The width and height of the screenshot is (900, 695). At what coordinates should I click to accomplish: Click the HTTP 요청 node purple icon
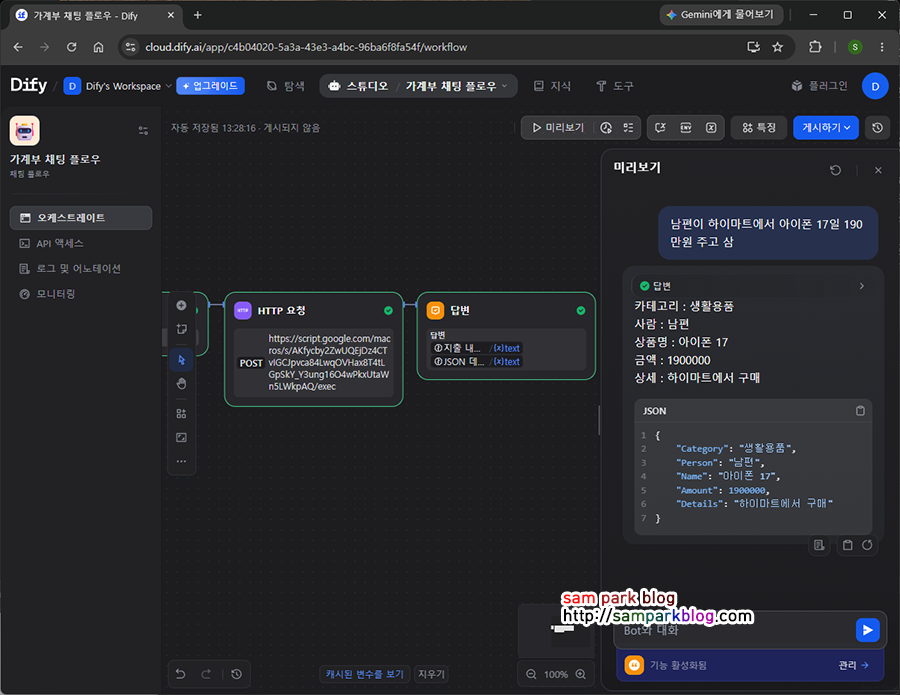pyautogui.click(x=243, y=310)
